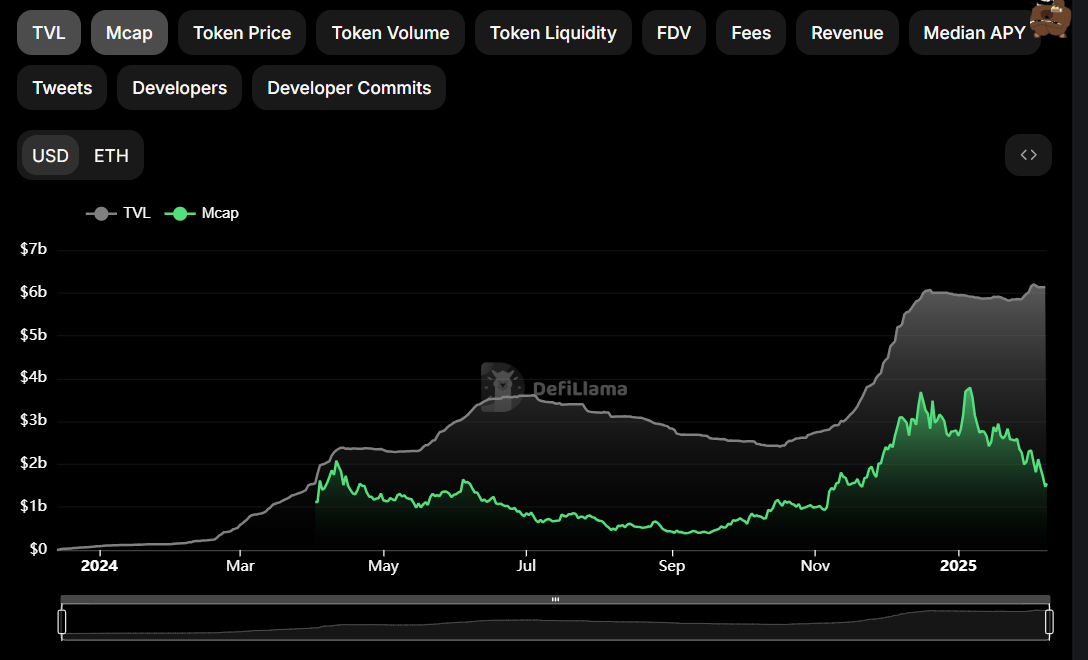Show the Developers metric
The image size is (1088, 660).
coord(179,87)
